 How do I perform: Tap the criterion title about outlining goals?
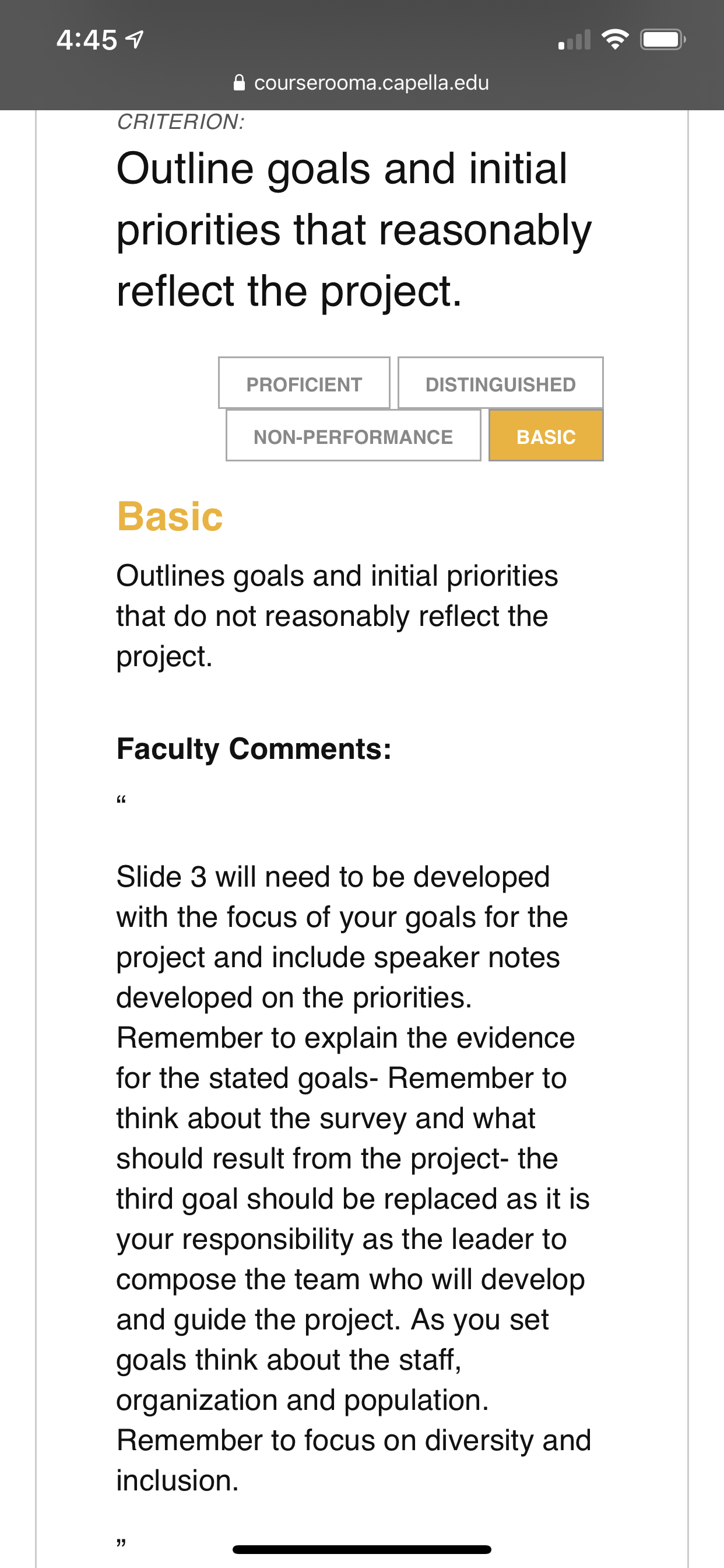tap(354, 229)
